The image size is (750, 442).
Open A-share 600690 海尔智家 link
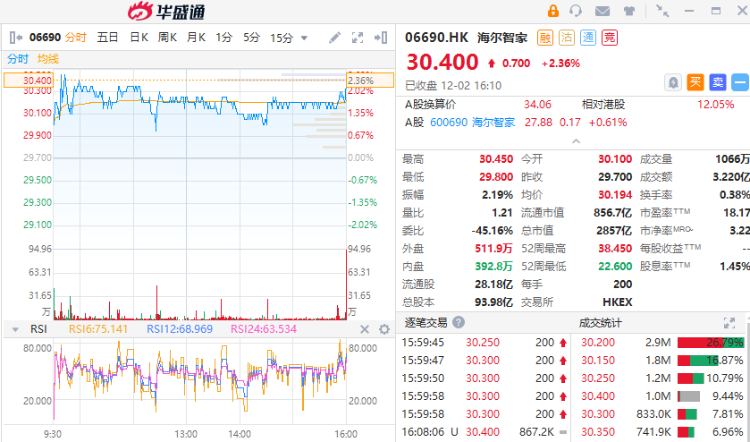coord(472,122)
